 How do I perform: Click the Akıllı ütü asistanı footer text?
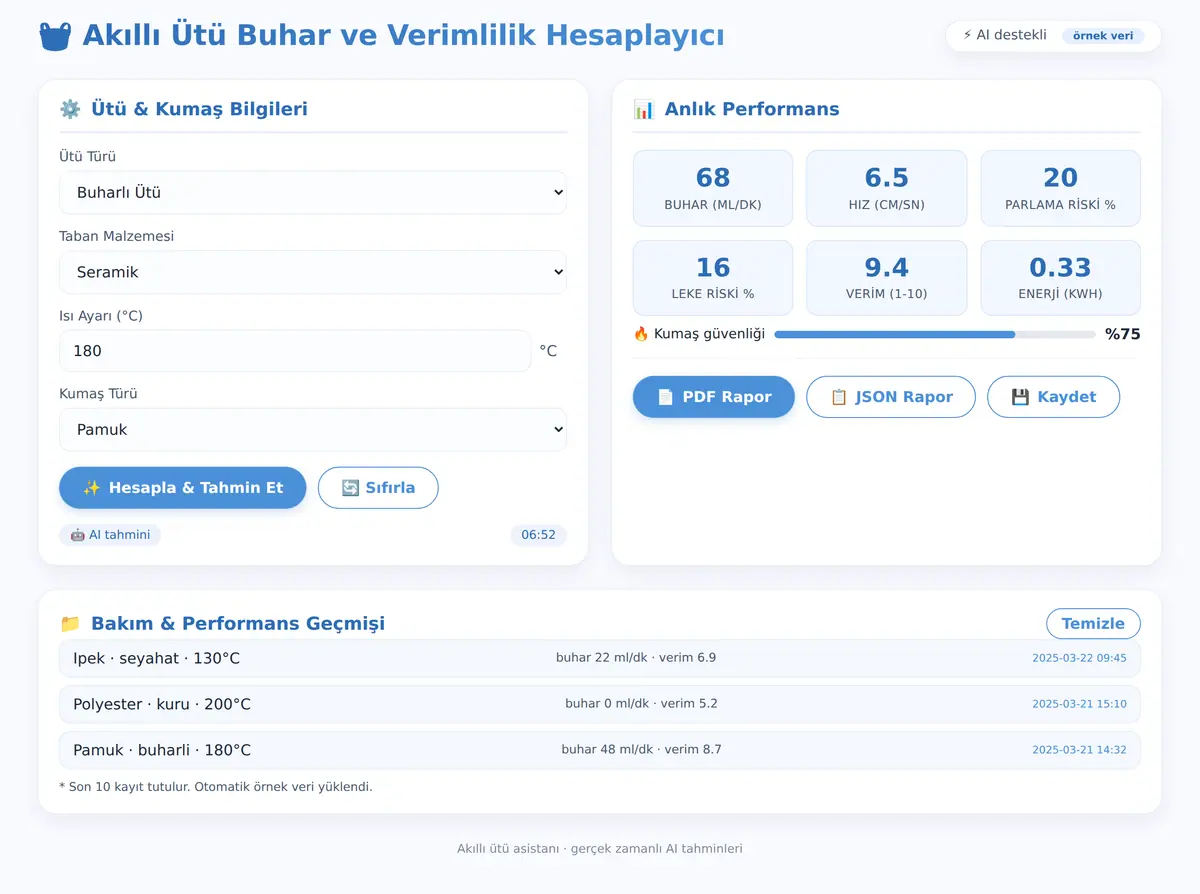pos(600,849)
